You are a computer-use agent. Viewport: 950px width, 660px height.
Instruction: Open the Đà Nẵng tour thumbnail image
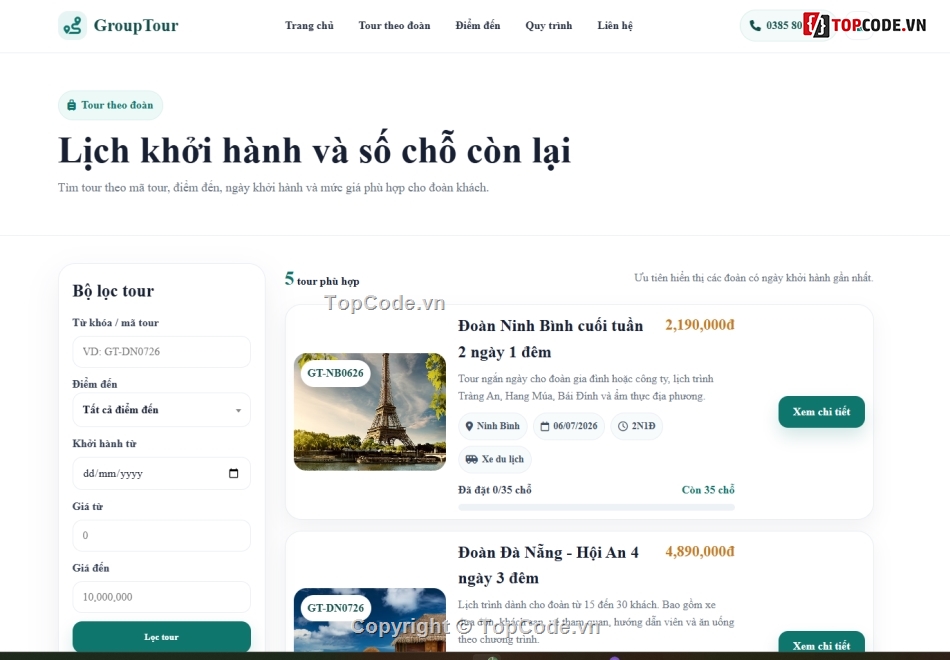click(370, 619)
